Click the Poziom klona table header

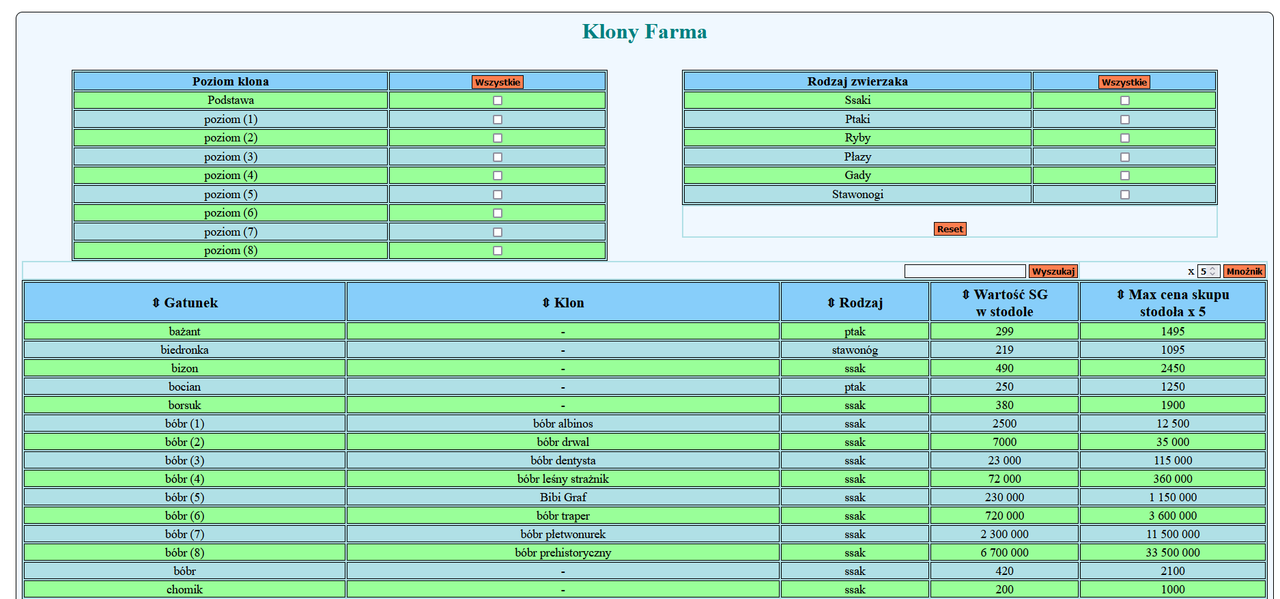[231, 82]
